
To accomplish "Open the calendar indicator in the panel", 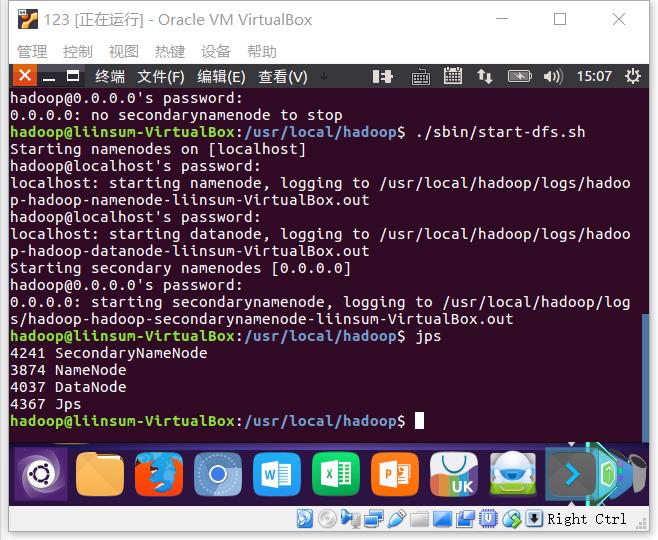I will point(453,76).
